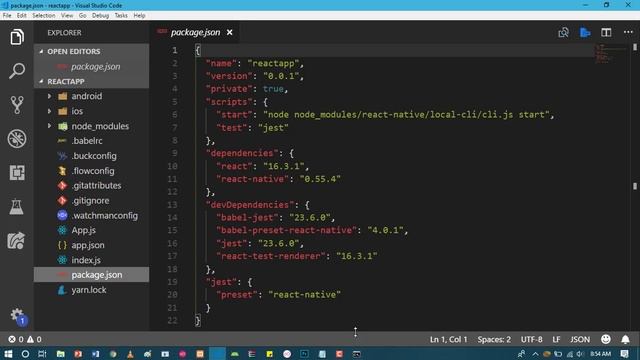640x360 pixels.
Task: Open the Debug menu
Action: point(100,16)
